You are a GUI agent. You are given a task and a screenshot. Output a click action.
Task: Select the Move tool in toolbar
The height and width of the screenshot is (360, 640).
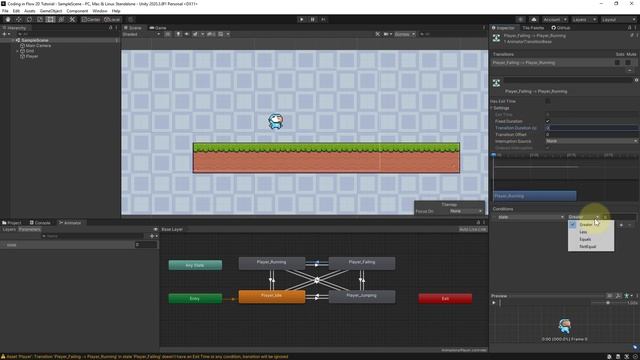(x=19, y=20)
